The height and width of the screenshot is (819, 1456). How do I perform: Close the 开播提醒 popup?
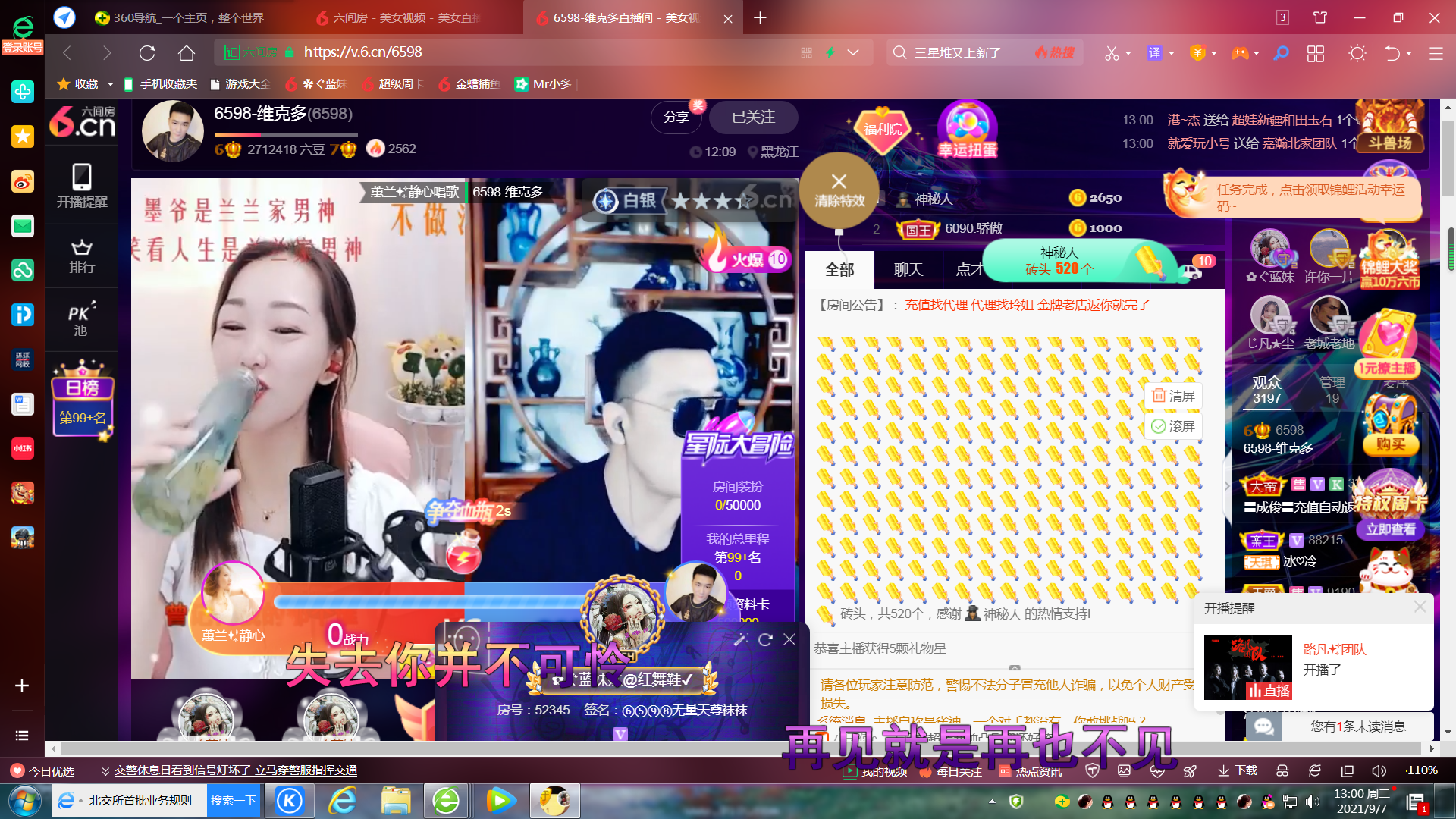(1420, 607)
